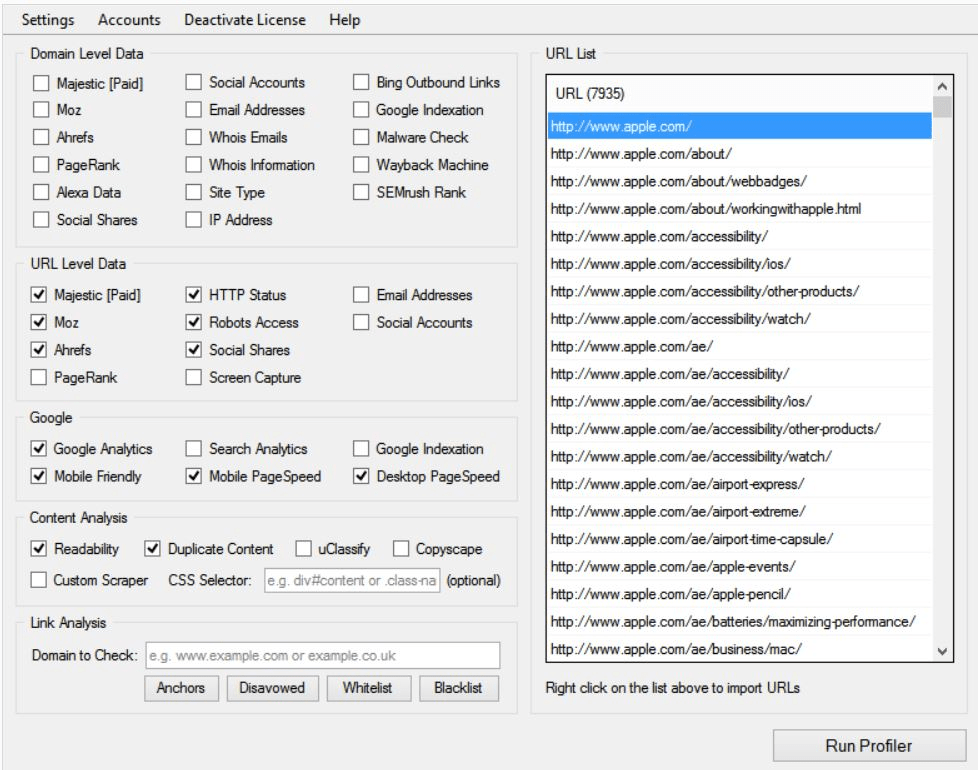The image size is (978, 770).
Task: Tick Wayback Machine checkbox
Action: 361,165
